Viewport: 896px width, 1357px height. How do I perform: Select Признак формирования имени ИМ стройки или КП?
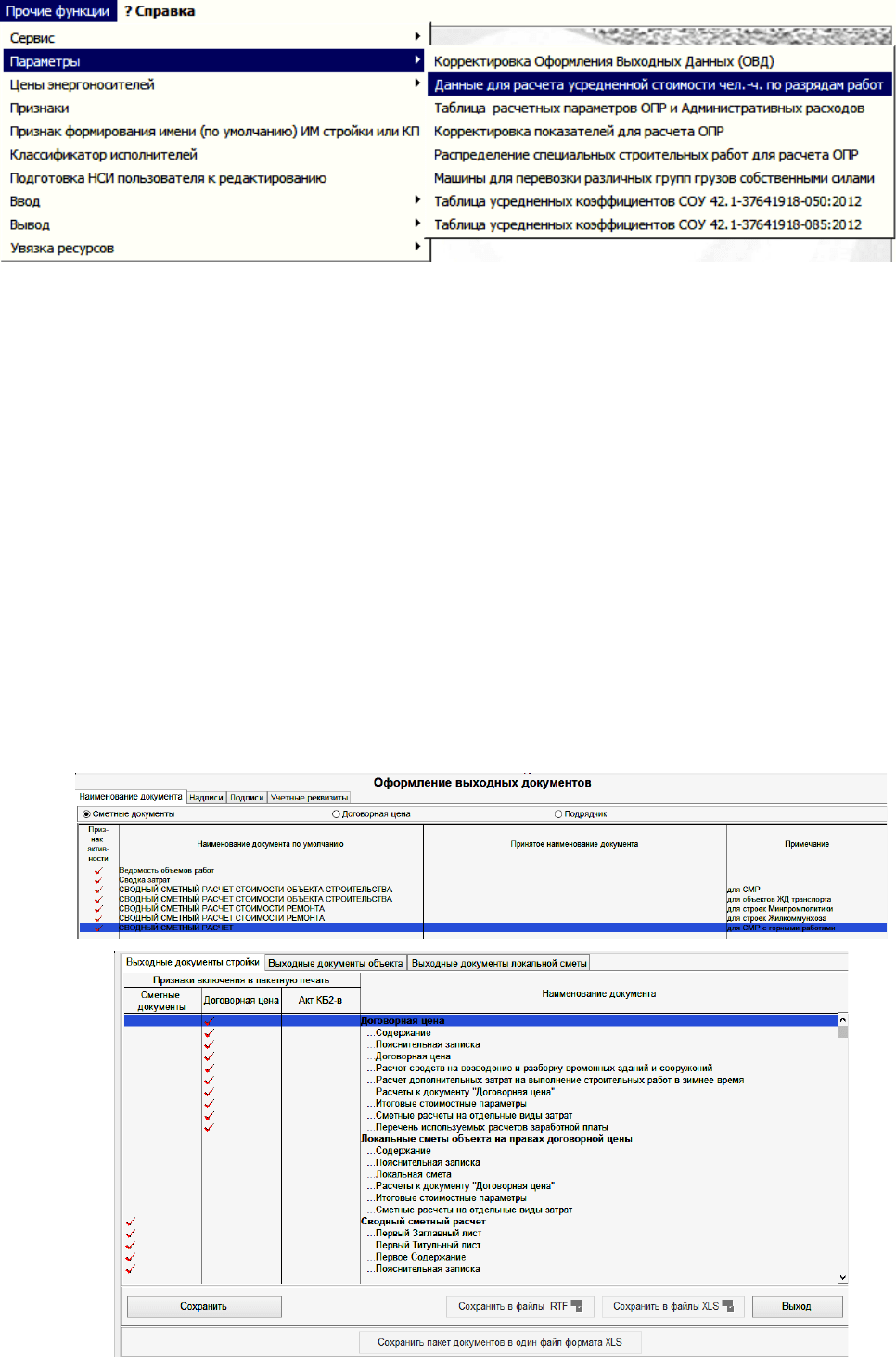tap(214, 131)
